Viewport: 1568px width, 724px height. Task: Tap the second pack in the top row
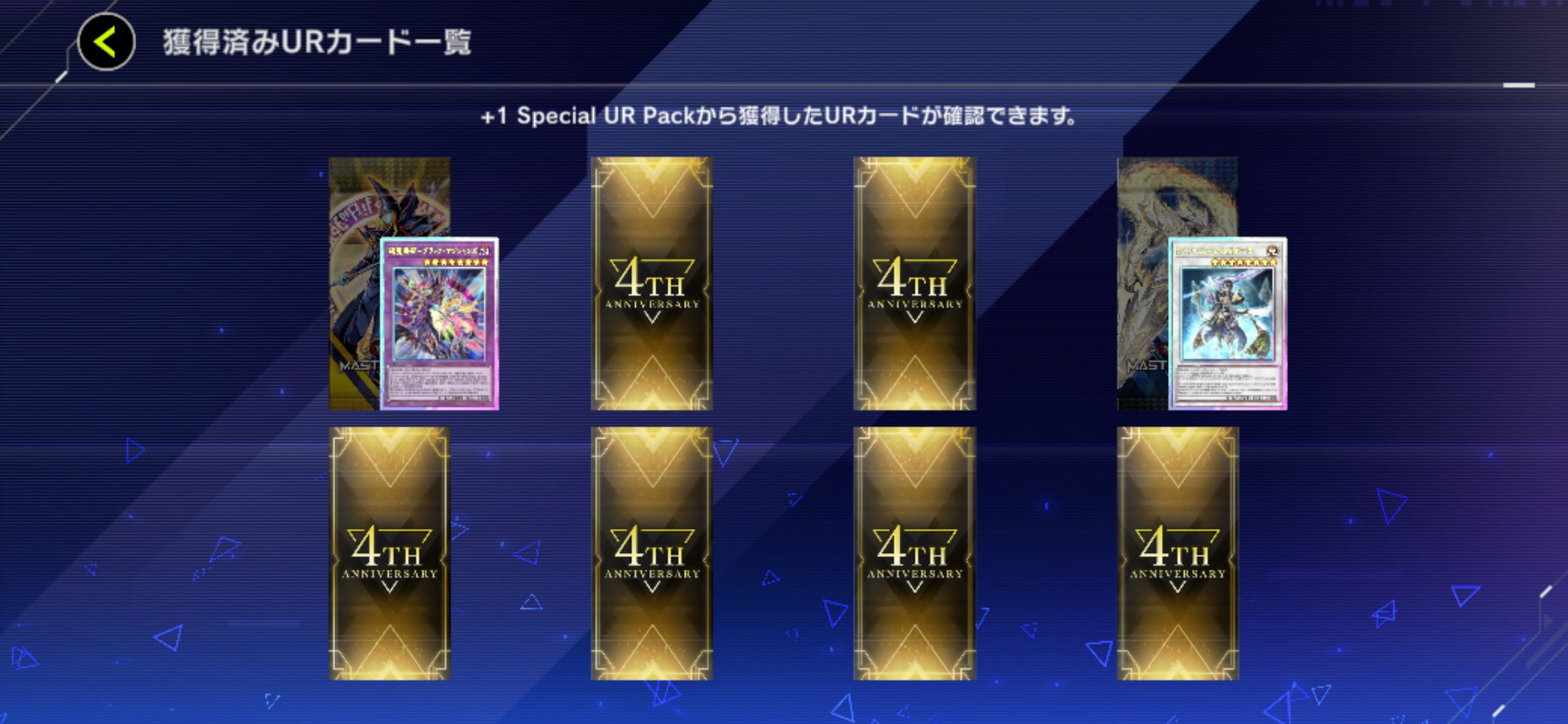pos(652,284)
